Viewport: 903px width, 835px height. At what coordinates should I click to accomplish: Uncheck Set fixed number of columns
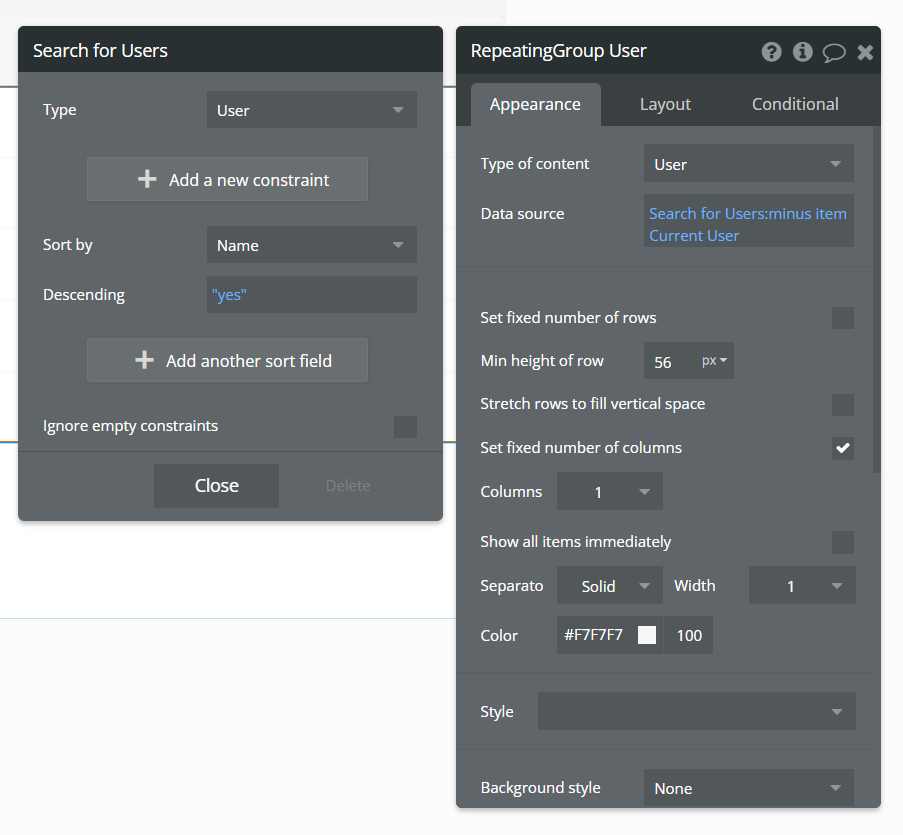click(843, 448)
